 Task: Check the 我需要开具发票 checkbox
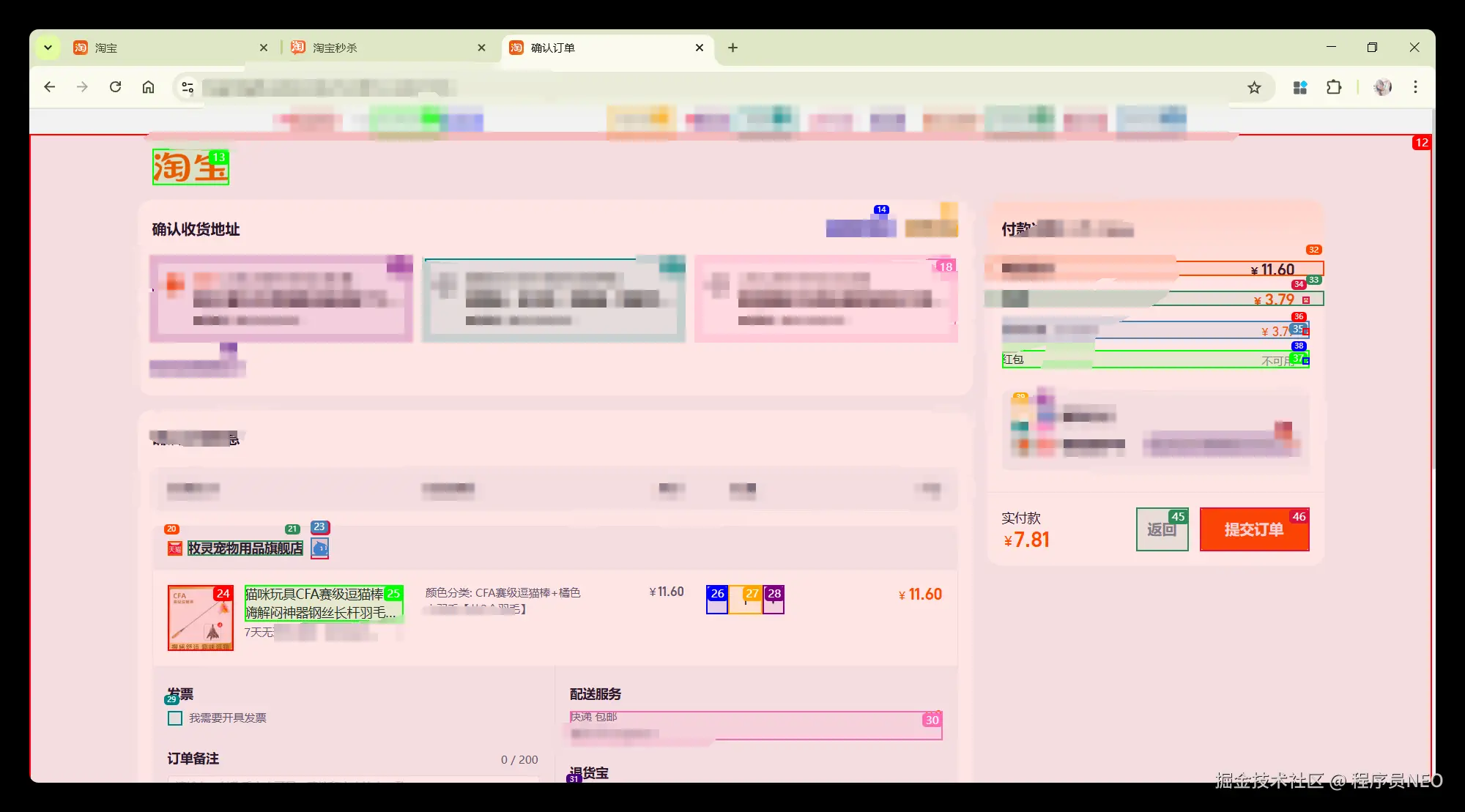tap(175, 718)
